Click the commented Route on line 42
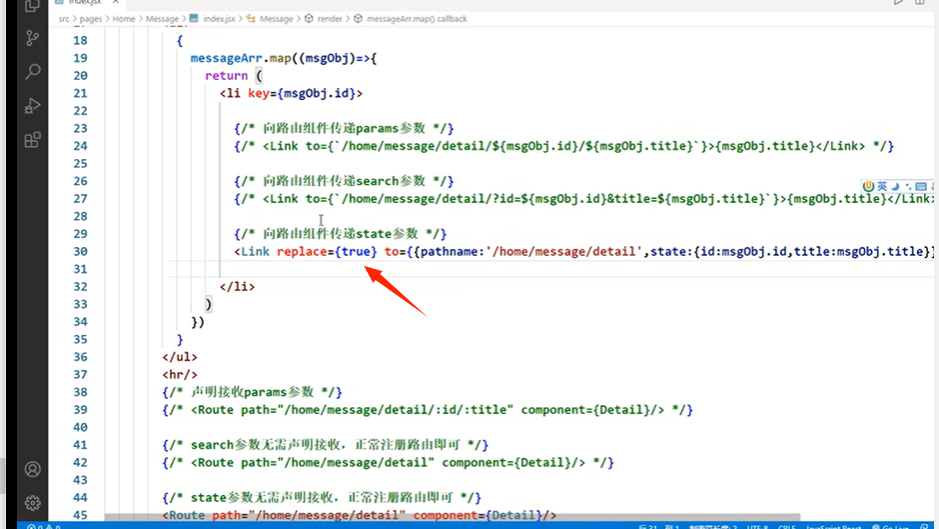This screenshot has width=939, height=529. pos(388,462)
